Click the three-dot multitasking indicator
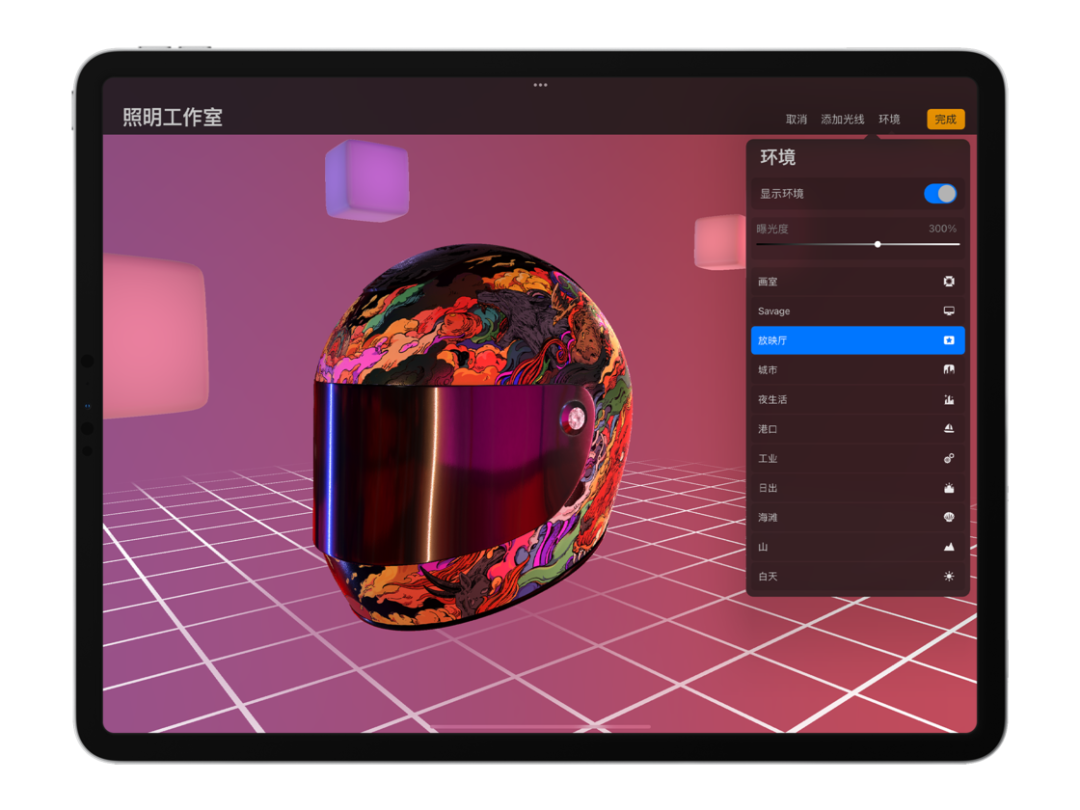1080x810 pixels. coord(540,85)
